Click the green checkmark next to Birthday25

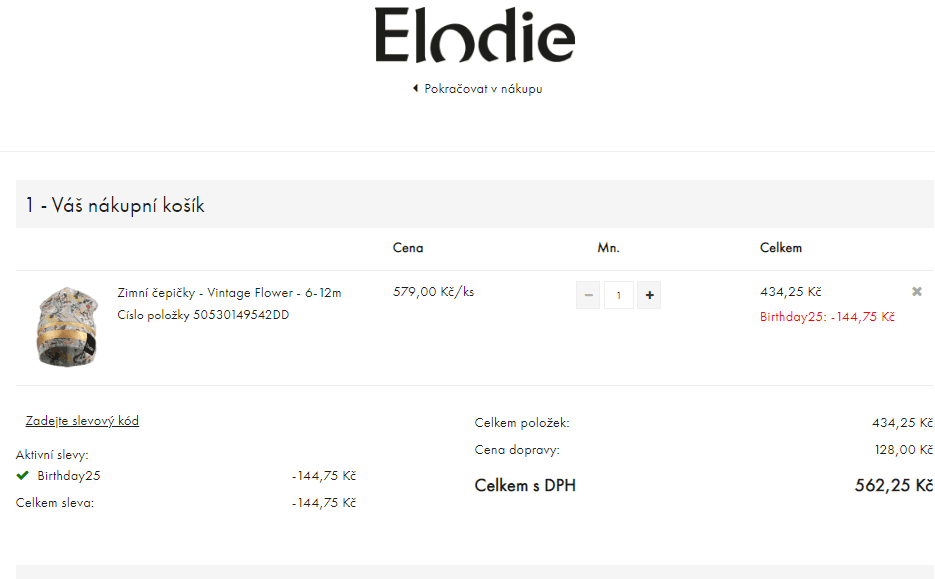pyautogui.click(x=23, y=475)
